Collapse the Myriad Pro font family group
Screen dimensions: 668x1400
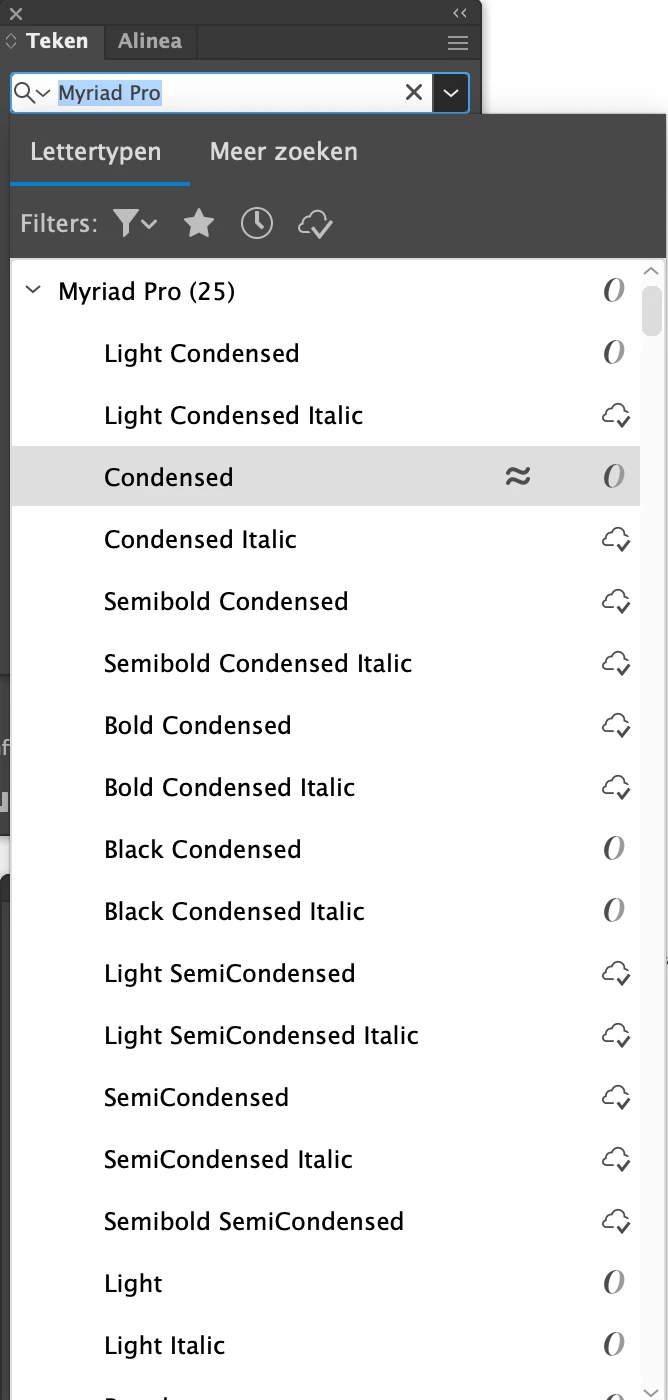click(x=33, y=291)
